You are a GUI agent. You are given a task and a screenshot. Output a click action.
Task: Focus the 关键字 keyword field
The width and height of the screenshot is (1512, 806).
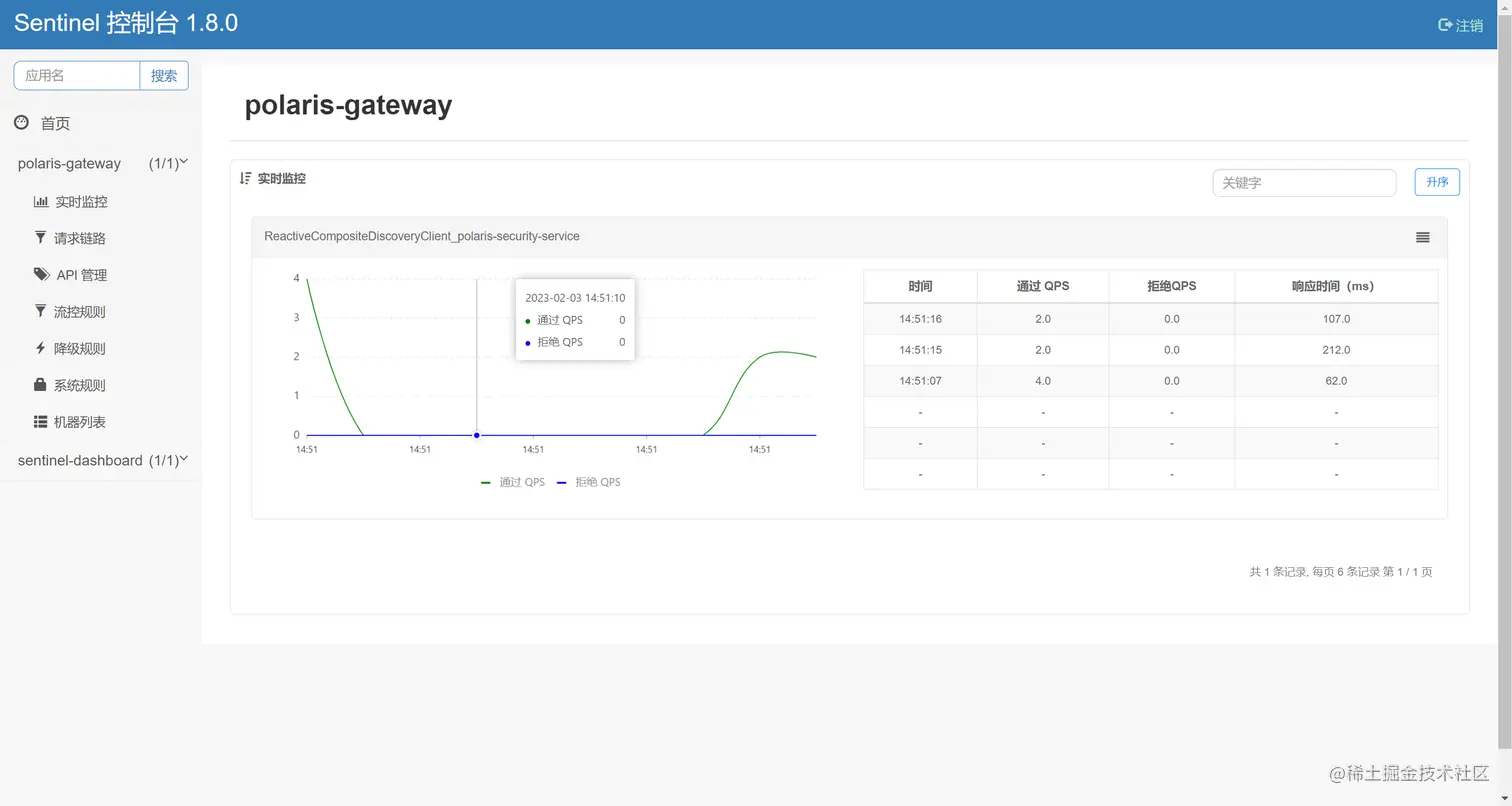[x=1304, y=183]
